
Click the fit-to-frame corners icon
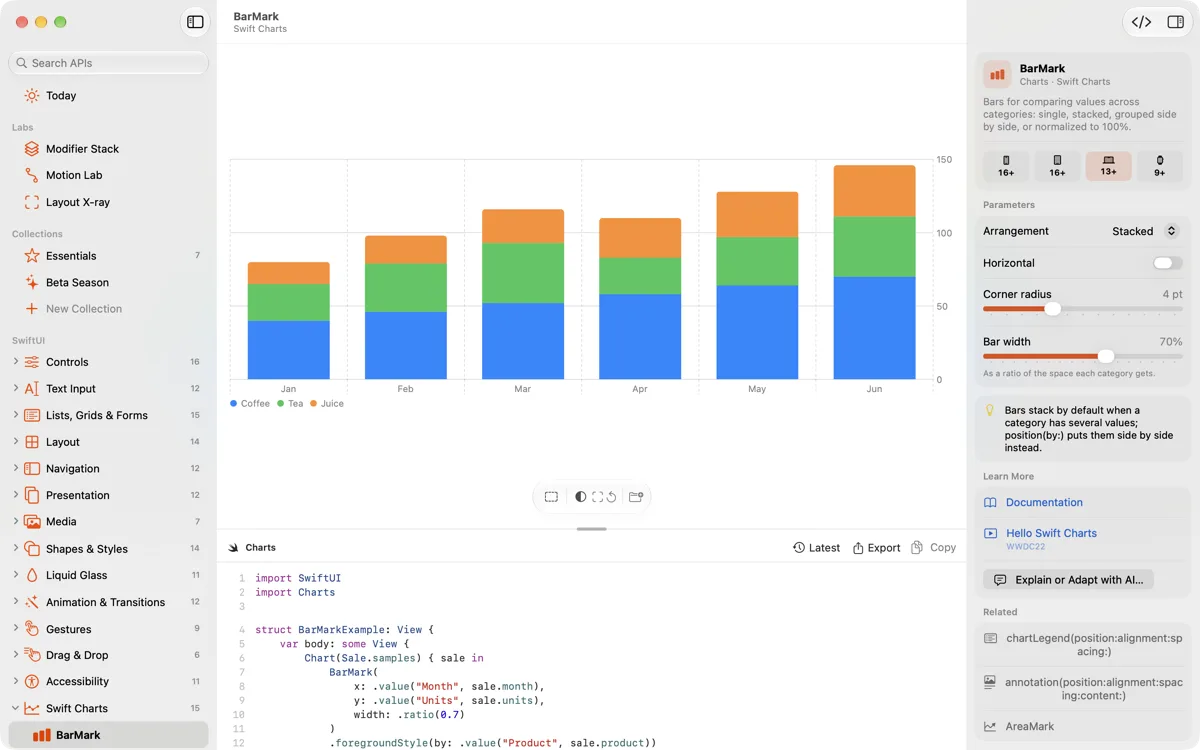tap(597, 497)
